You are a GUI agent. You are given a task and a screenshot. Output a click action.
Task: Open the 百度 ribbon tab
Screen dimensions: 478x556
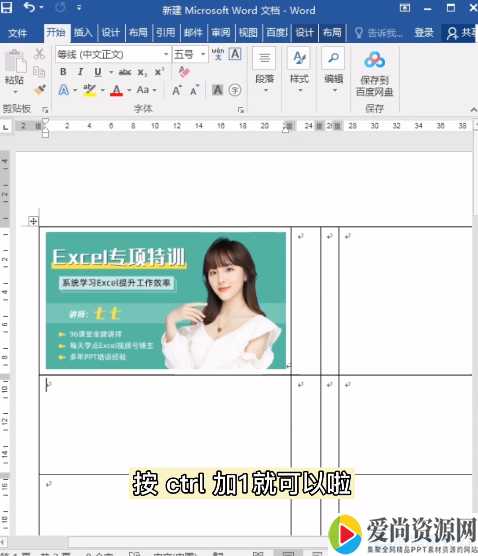point(277,33)
